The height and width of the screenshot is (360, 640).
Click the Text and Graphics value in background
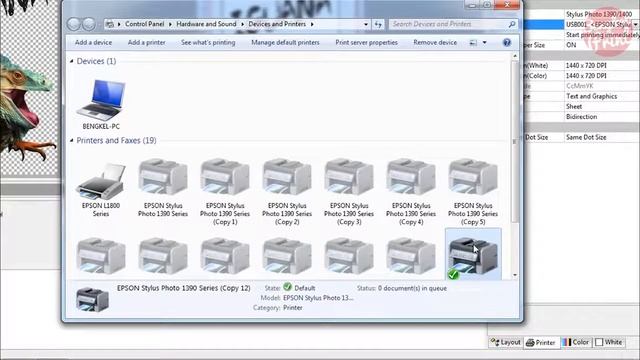[x=591, y=96]
